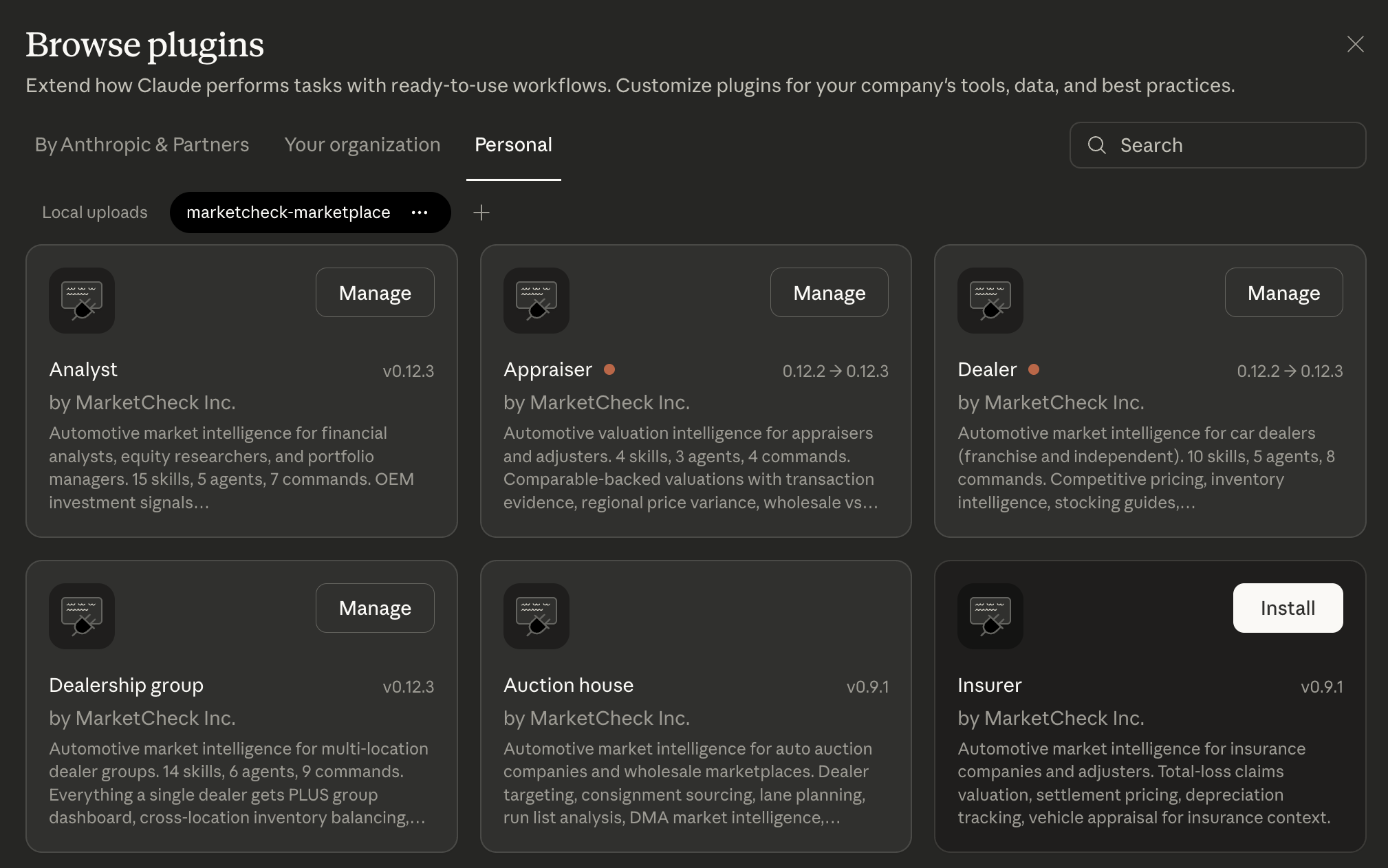1388x868 pixels.
Task: Click the Appraiser plugin icon
Action: tap(536, 301)
